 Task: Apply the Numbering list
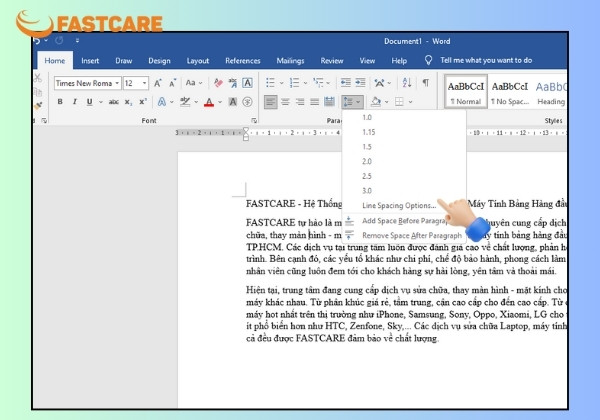click(x=294, y=83)
